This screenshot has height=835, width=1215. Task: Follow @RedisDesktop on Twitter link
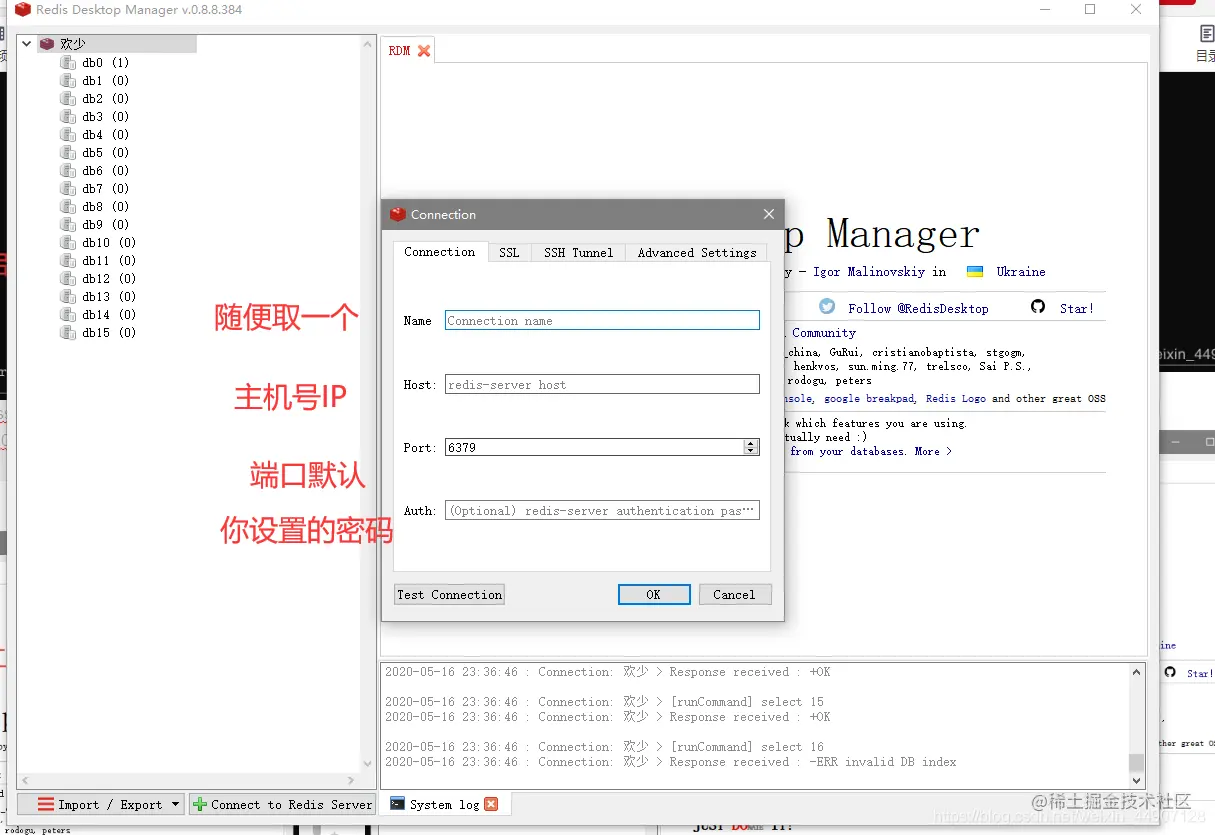tap(918, 309)
